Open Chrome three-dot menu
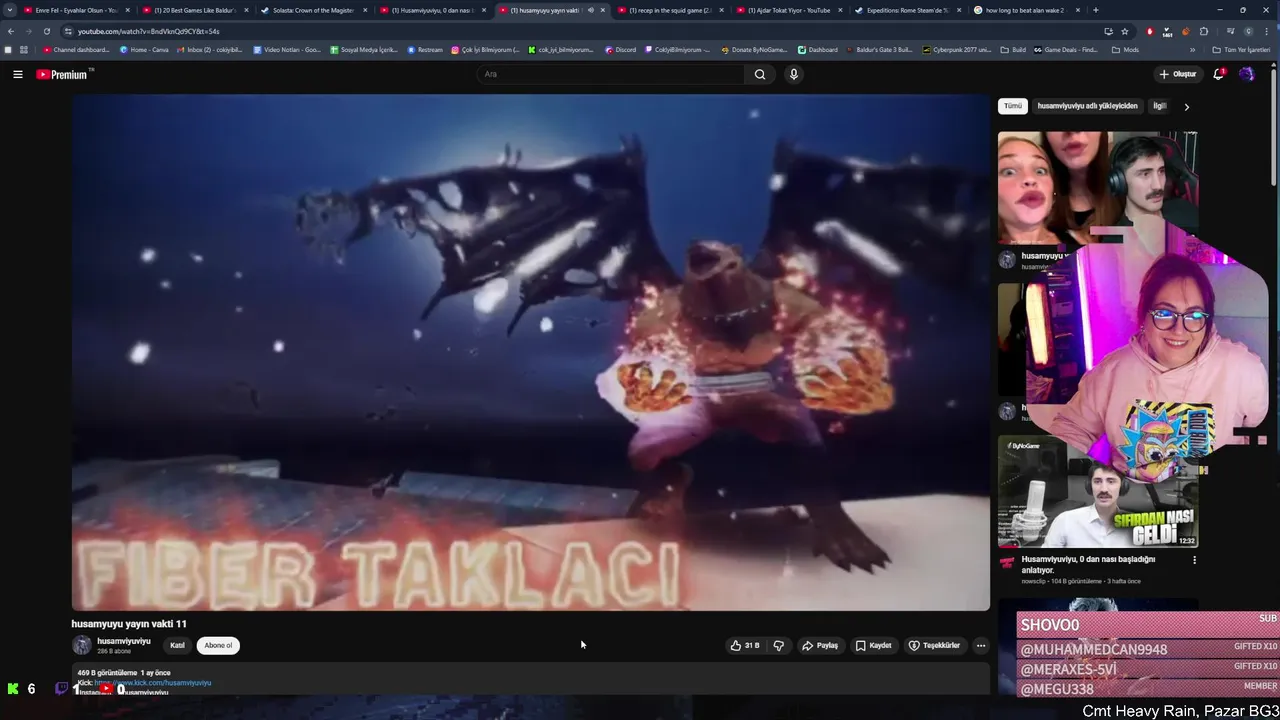 1268,31
